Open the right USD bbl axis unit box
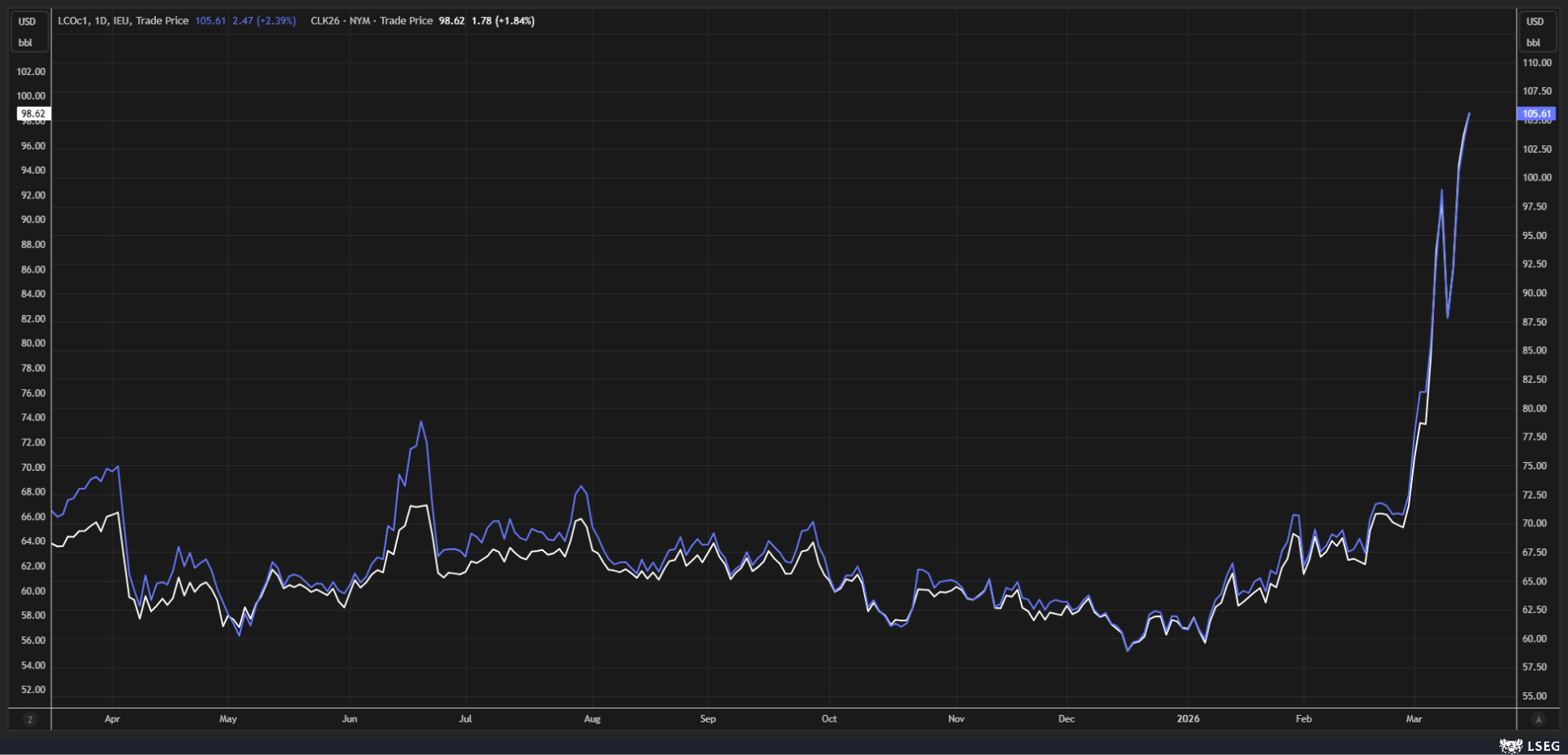Image resolution: width=1568 pixels, height=755 pixels. [1535, 32]
